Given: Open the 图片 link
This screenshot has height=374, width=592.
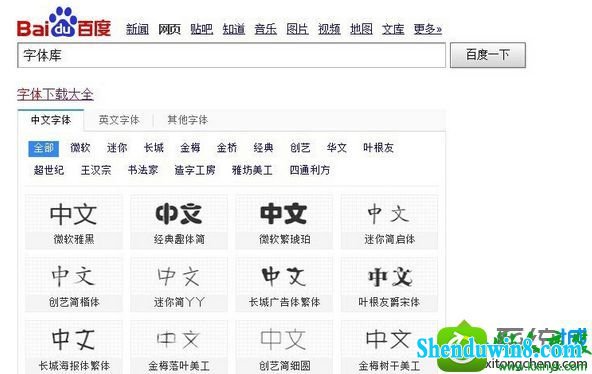Looking at the screenshot, I should tap(297, 29).
